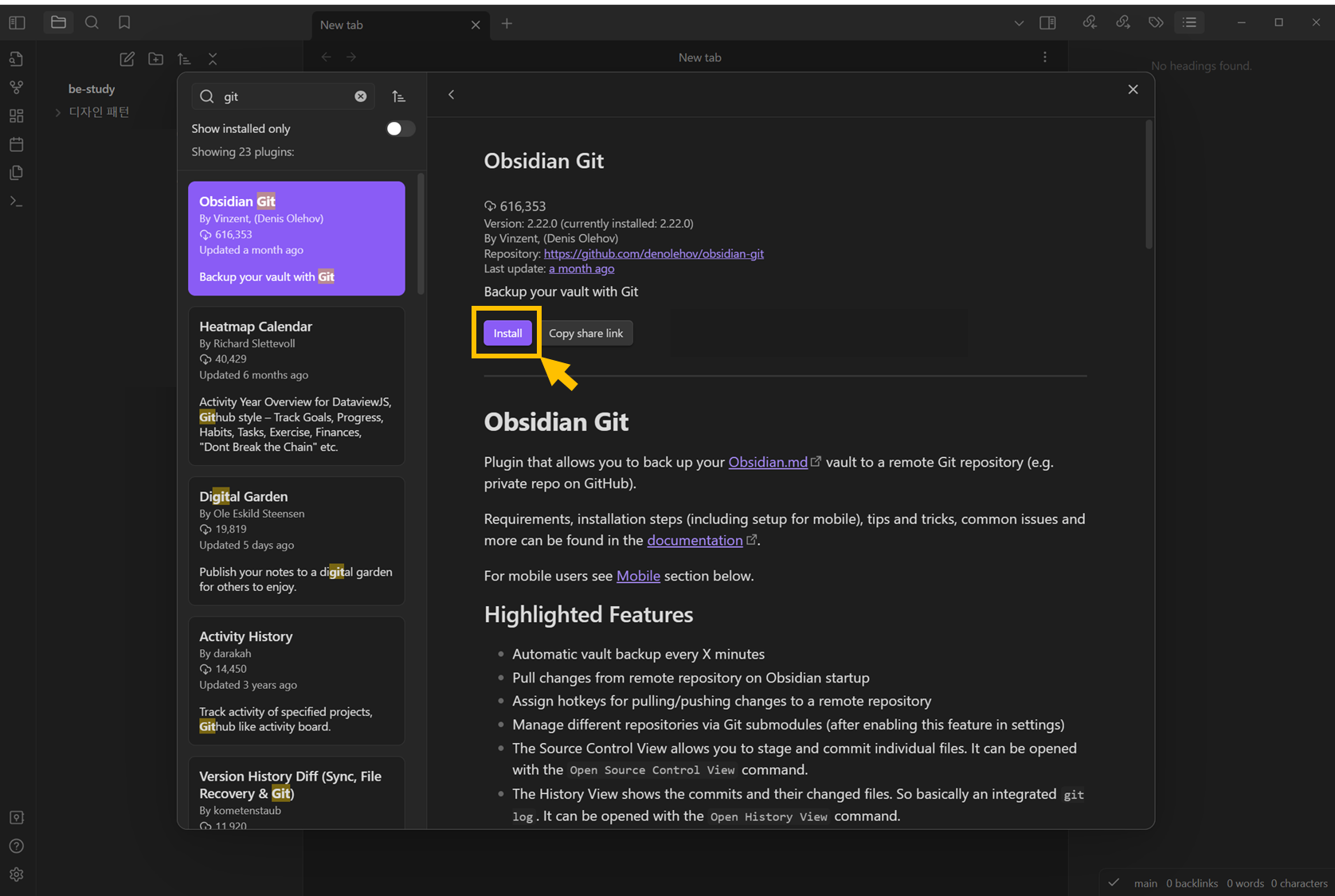1335x896 pixels.
Task: Clear the git search query
Action: pyautogui.click(x=361, y=96)
